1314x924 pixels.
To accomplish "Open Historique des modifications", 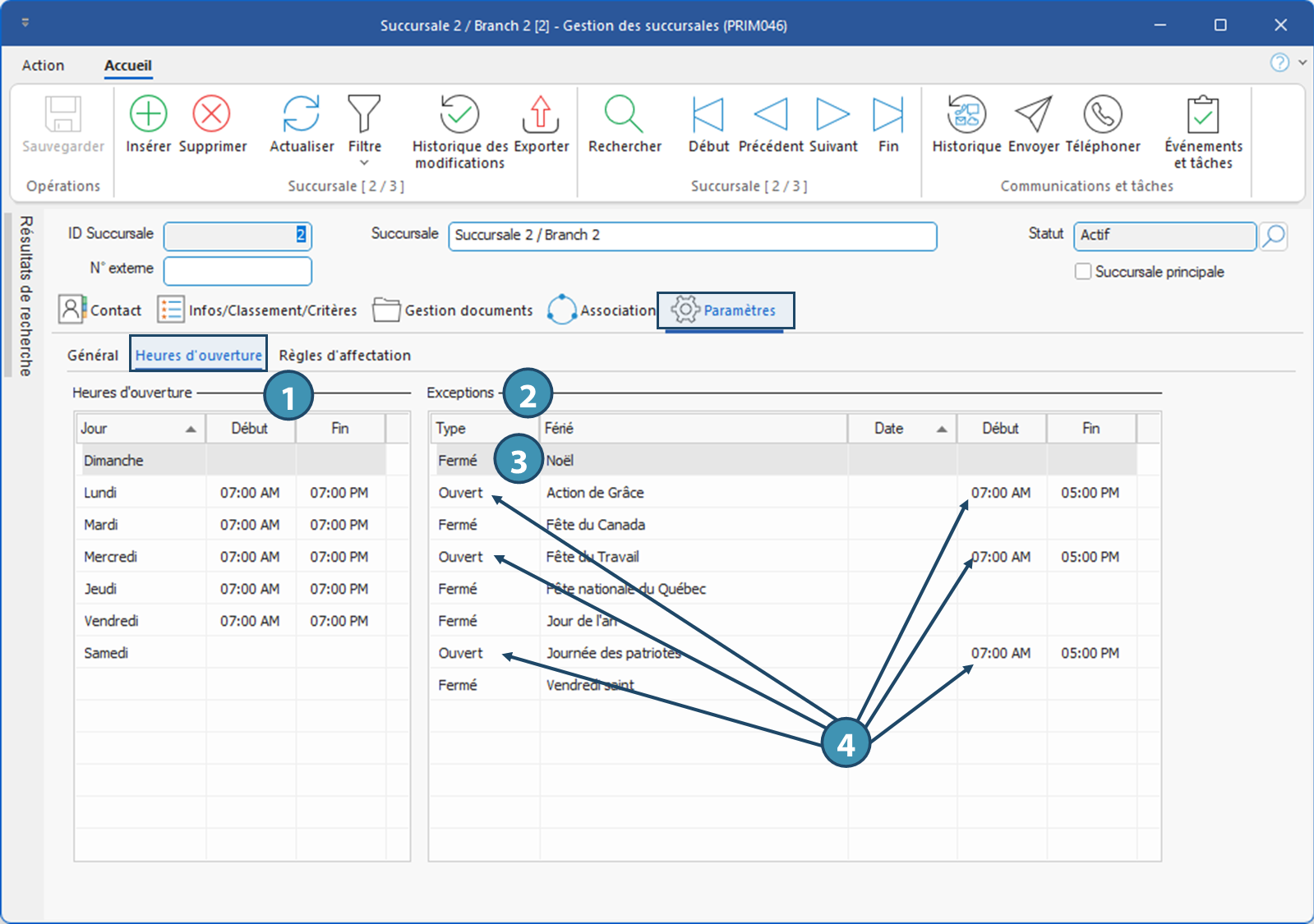I will (459, 114).
